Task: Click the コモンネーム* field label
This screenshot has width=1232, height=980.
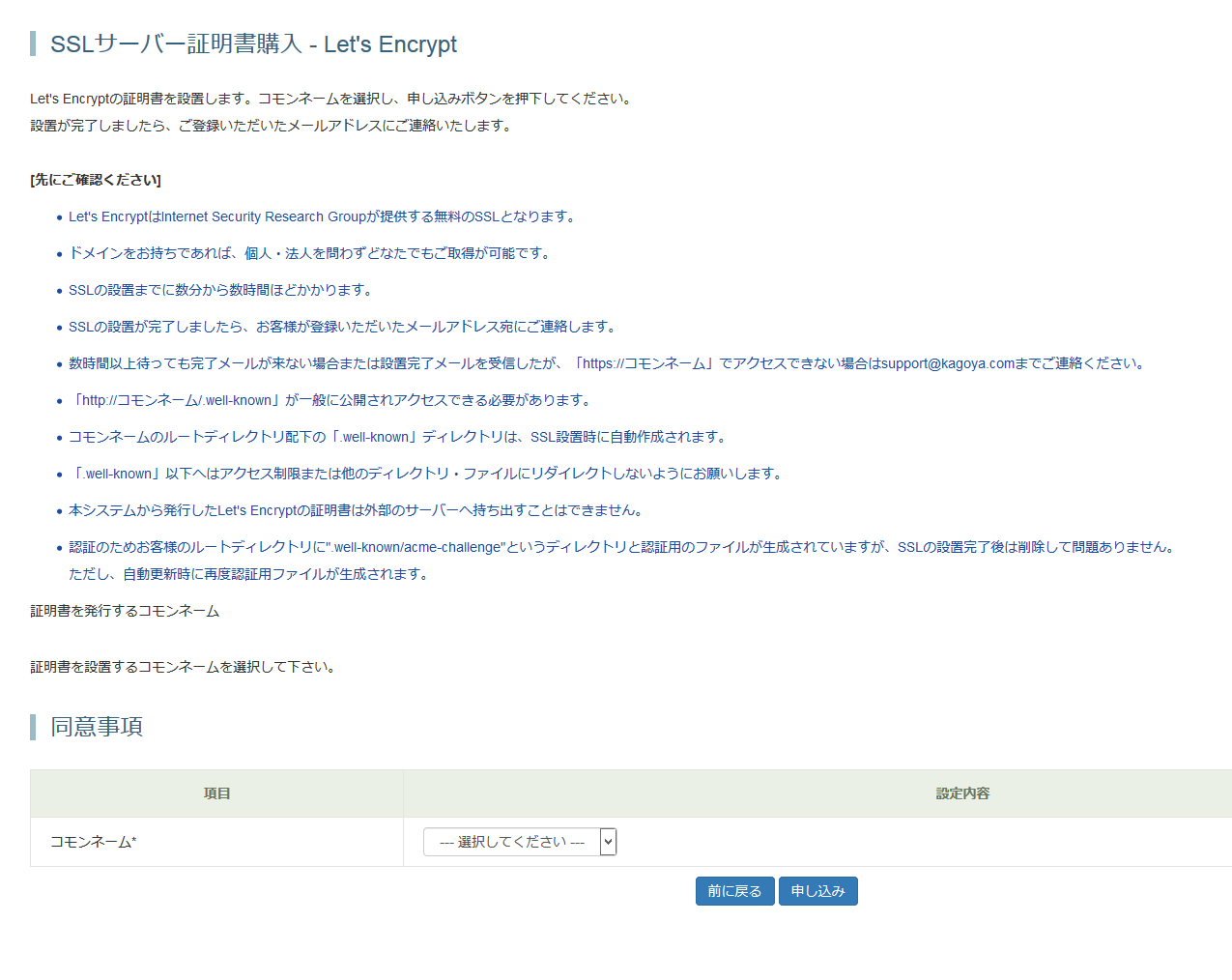Action: [94, 842]
